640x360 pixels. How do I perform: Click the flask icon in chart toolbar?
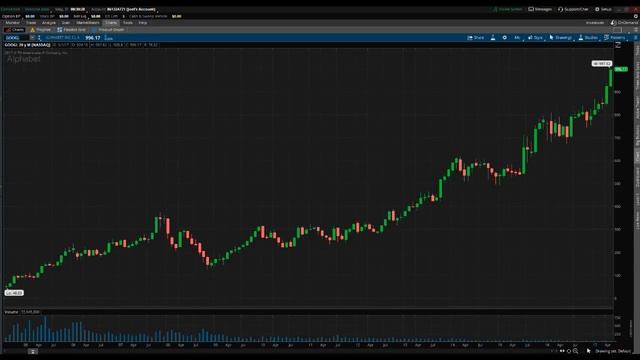pos(493,38)
